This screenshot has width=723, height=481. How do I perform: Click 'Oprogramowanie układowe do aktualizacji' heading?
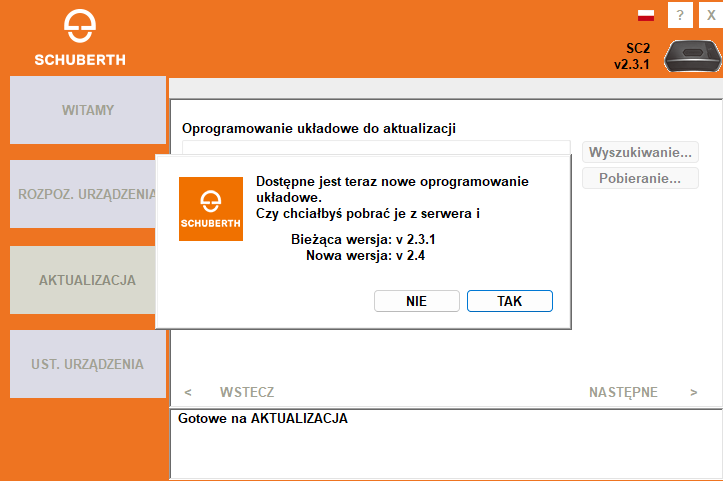(x=319, y=128)
